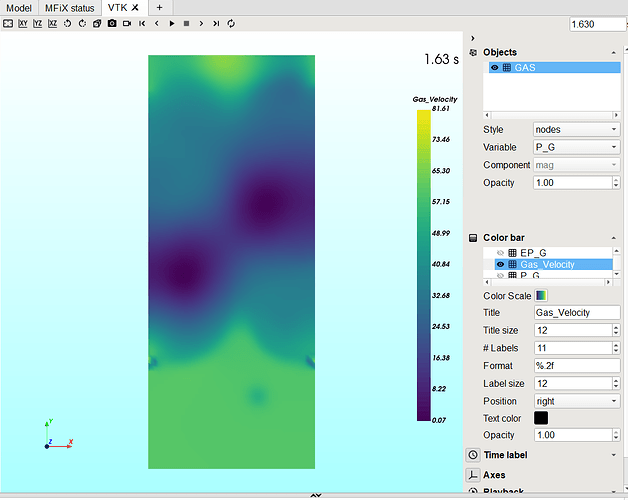Select the VTK tab
The image size is (628, 500).
coord(118,8)
